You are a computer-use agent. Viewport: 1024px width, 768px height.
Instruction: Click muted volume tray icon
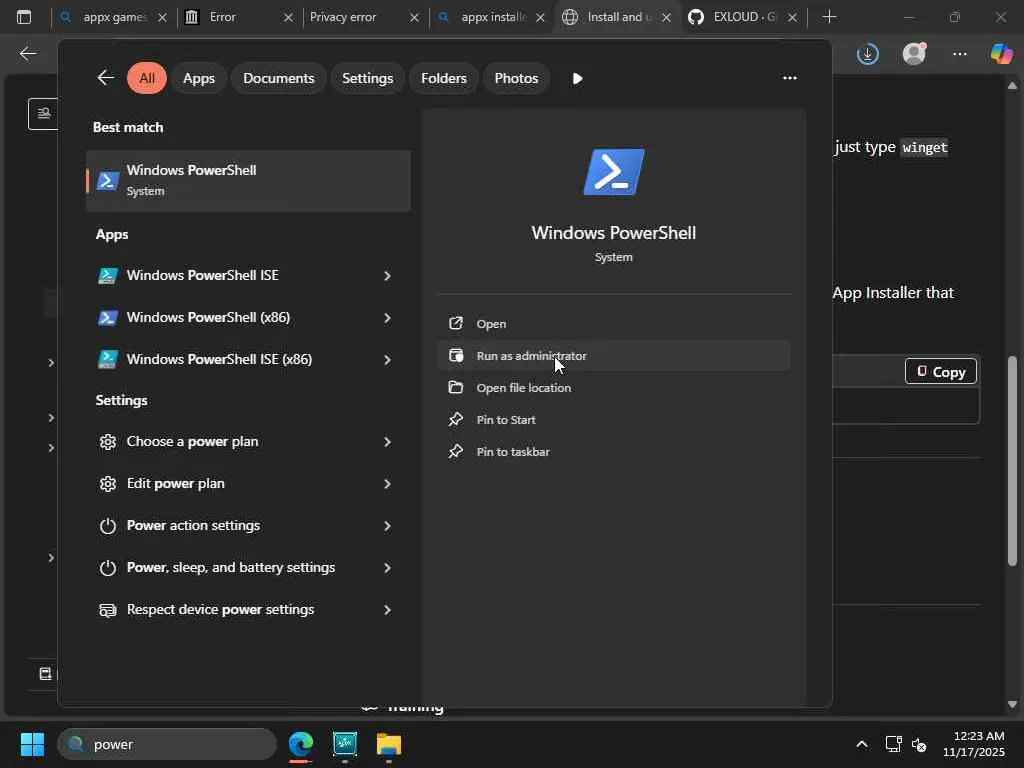pyautogui.click(x=918, y=744)
